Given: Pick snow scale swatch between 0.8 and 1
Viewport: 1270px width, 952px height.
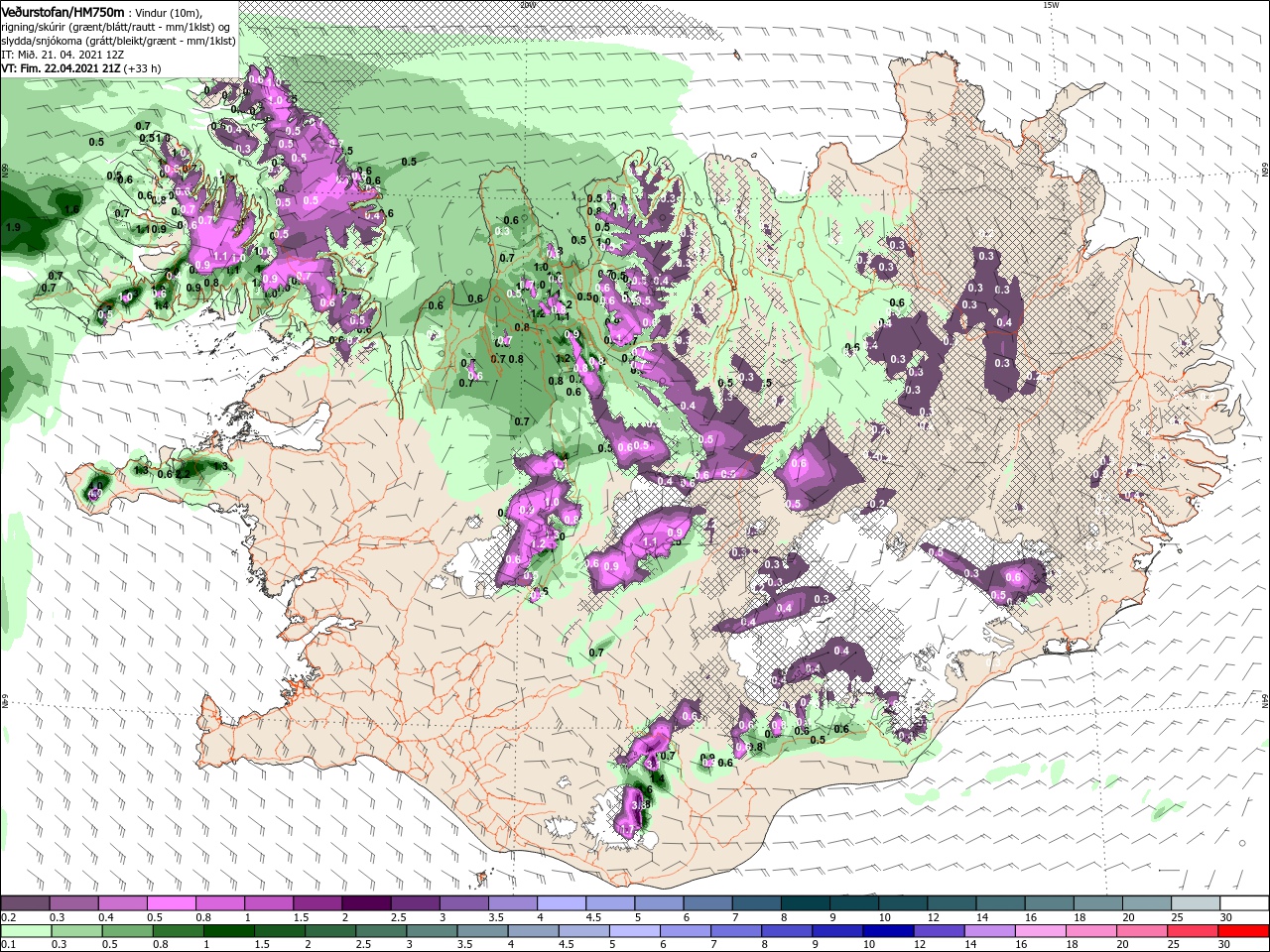Looking at the screenshot, I should pyautogui.click(x=219, y=902).
